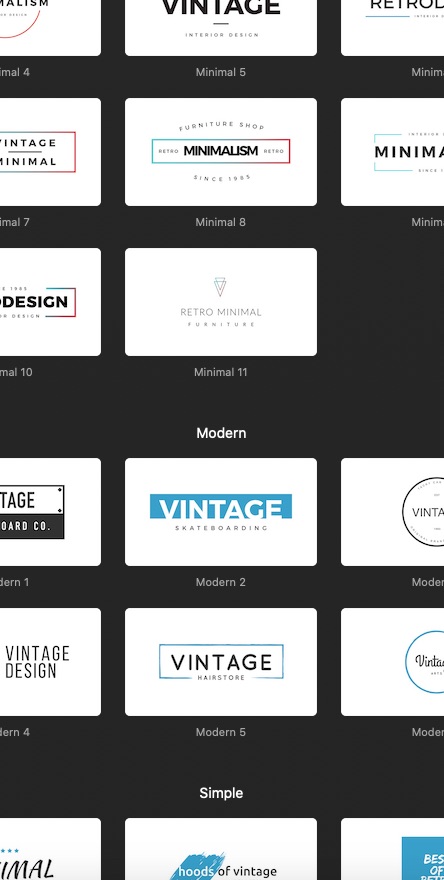The height and width of the screenshot is (880, 444).
Task: Choose the Minimal 11 Retro Minimal triangle logo
Action: point(221,302)
